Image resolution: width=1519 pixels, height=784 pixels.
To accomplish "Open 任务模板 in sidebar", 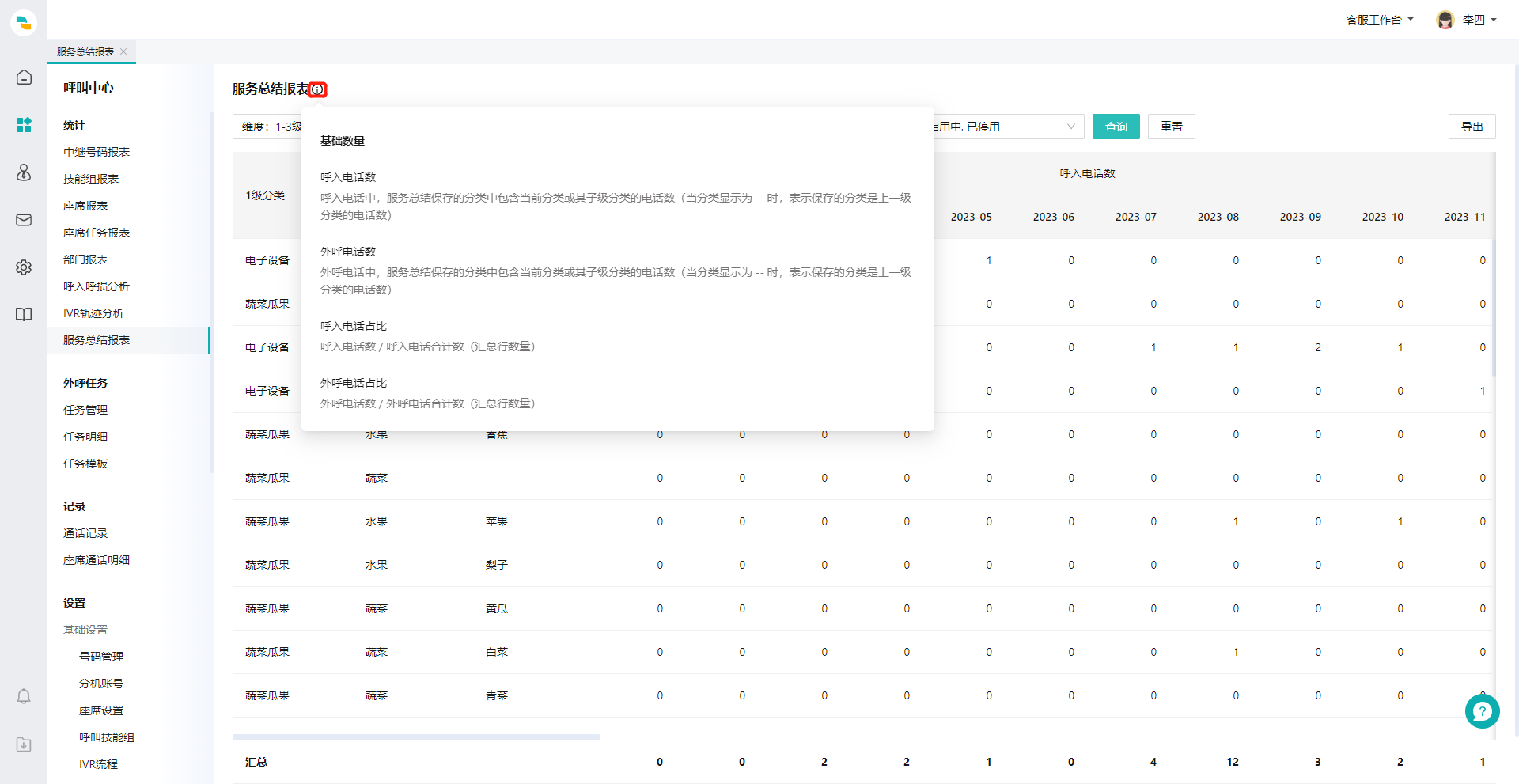I will 85,464.
